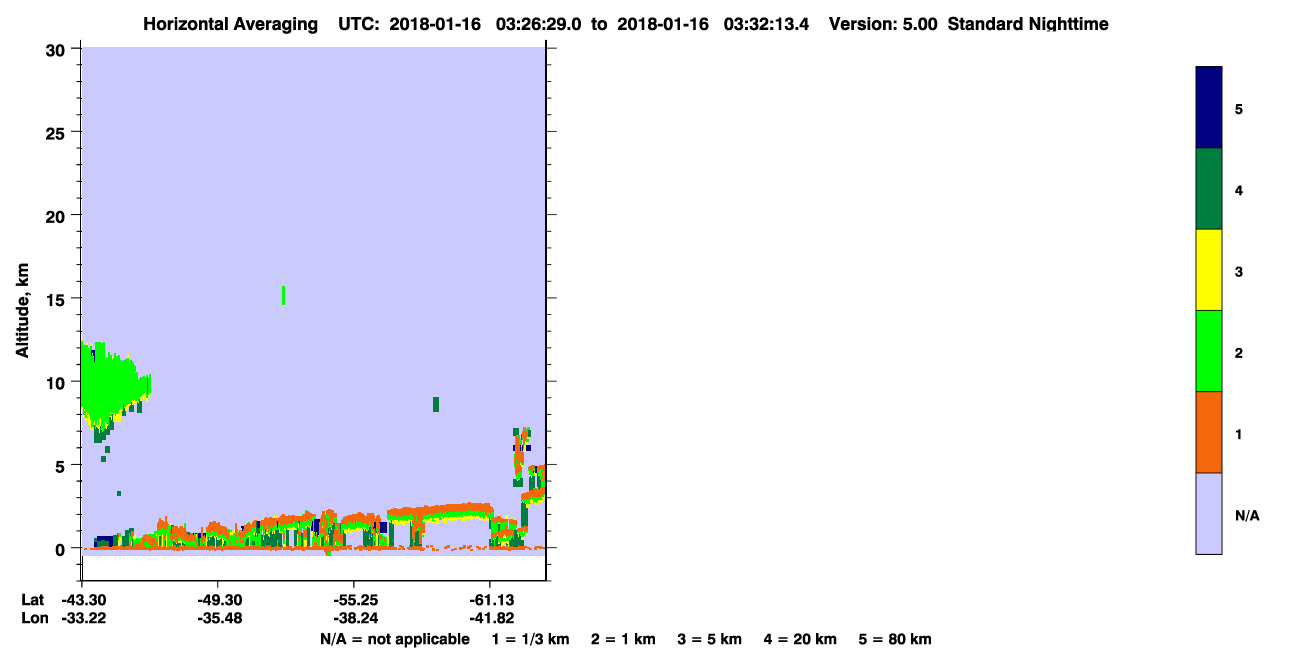Select the yellow colorbar segment labeled 3
Image resolution: width=1300 pixels, height=667 pixels.
click(1209, 270)
